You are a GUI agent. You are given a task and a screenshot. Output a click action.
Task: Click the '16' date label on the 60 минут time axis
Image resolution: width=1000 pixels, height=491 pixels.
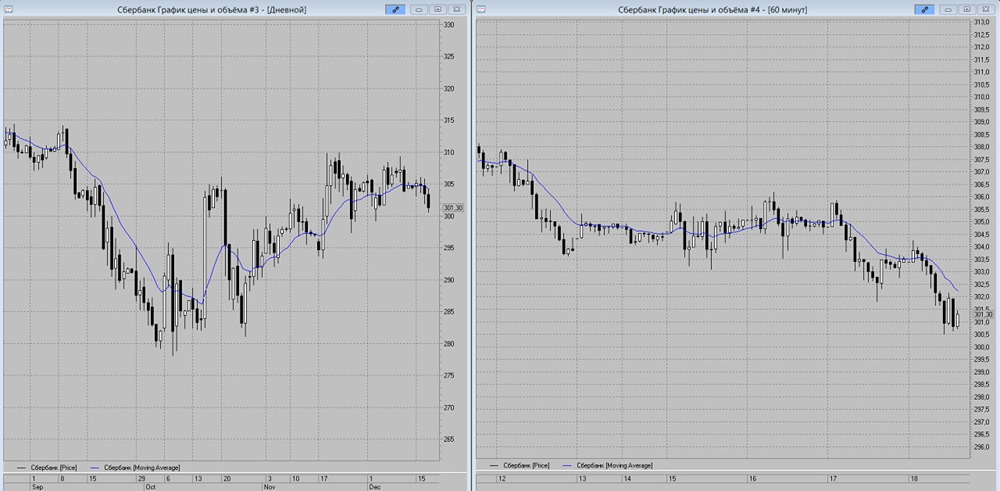coord(753,478)
